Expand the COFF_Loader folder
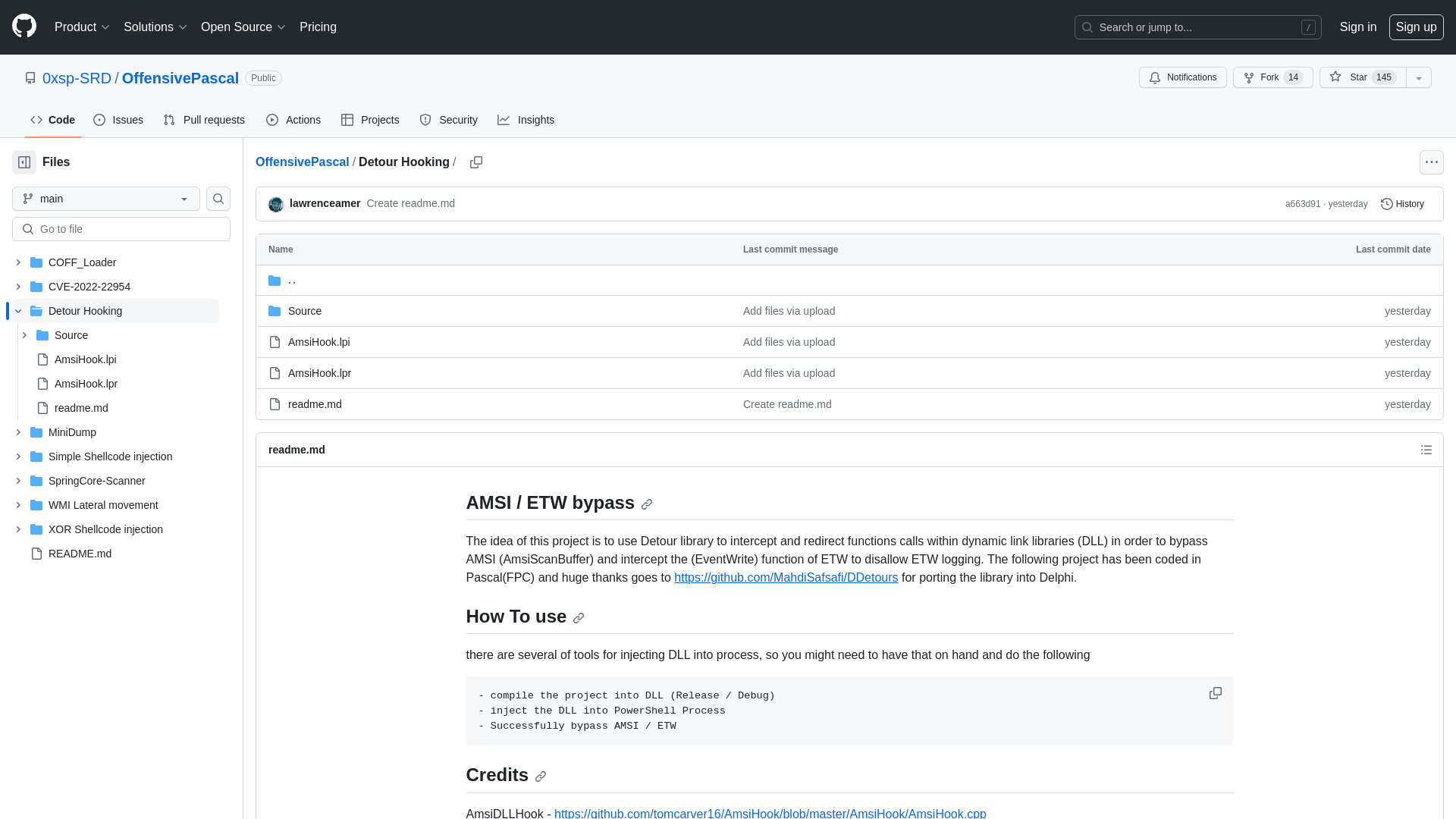The image size is (1456, 819). click(18, 262)
